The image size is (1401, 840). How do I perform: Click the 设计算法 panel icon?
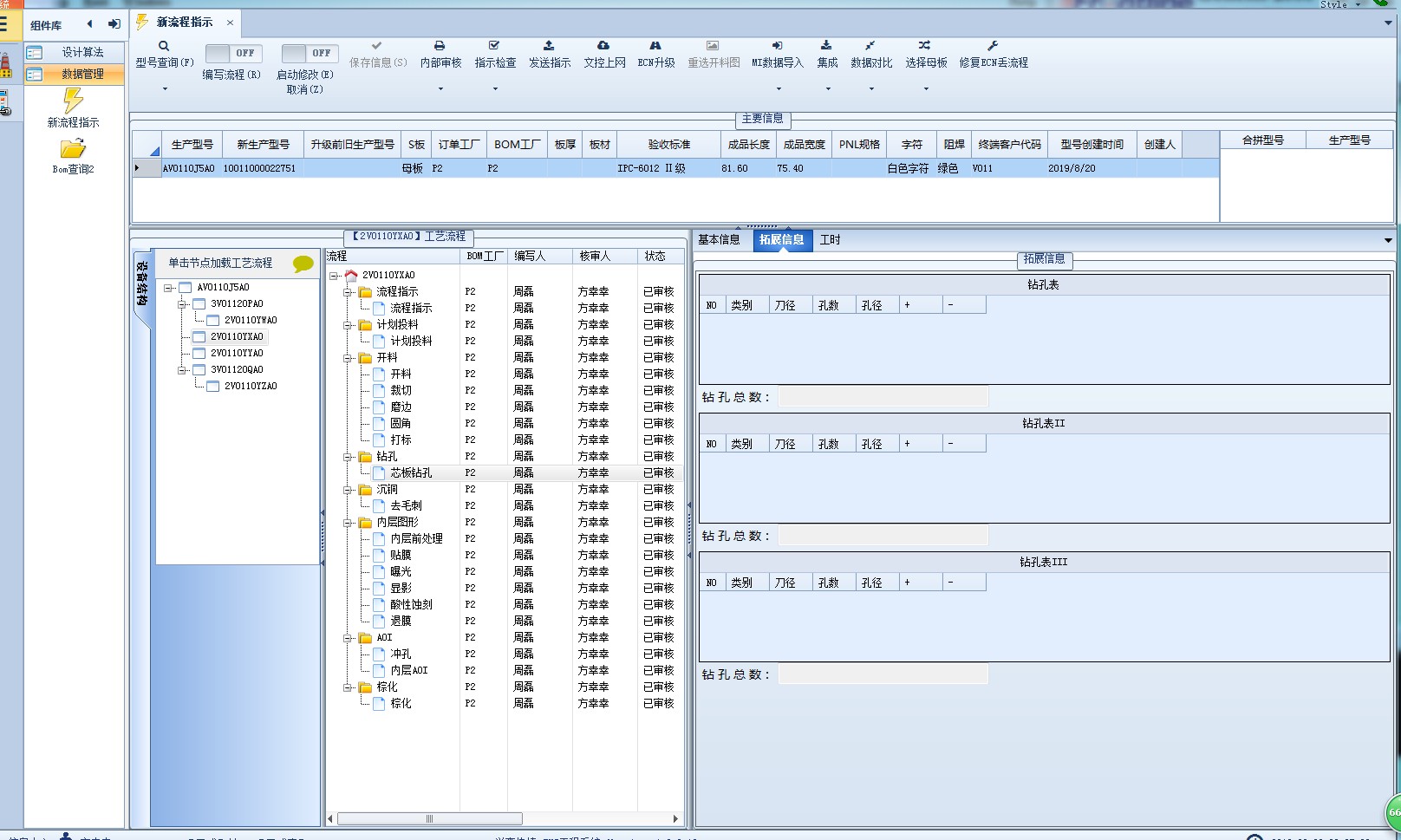35,52
